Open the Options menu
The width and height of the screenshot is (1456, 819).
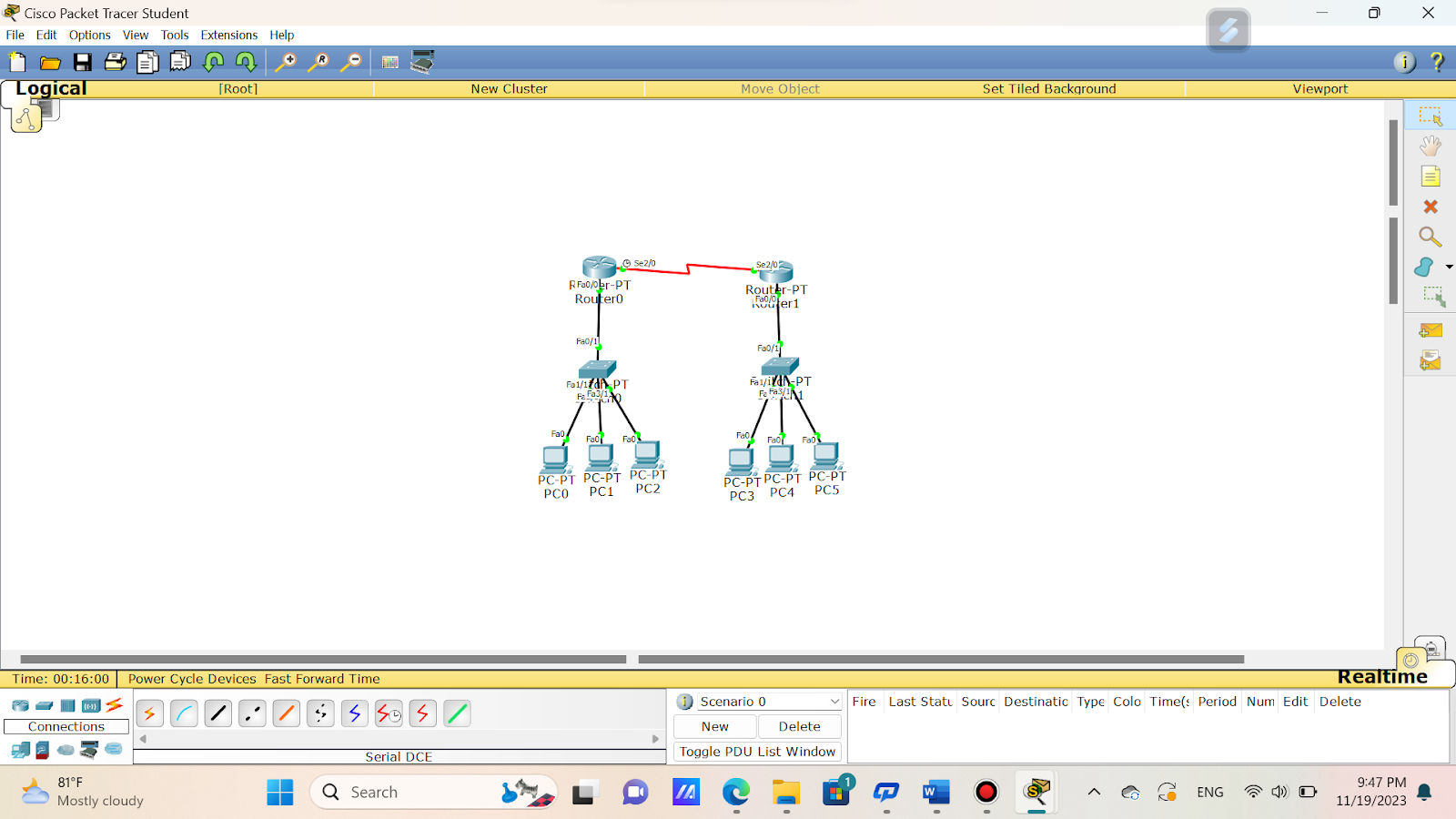[x=90, y=35]
